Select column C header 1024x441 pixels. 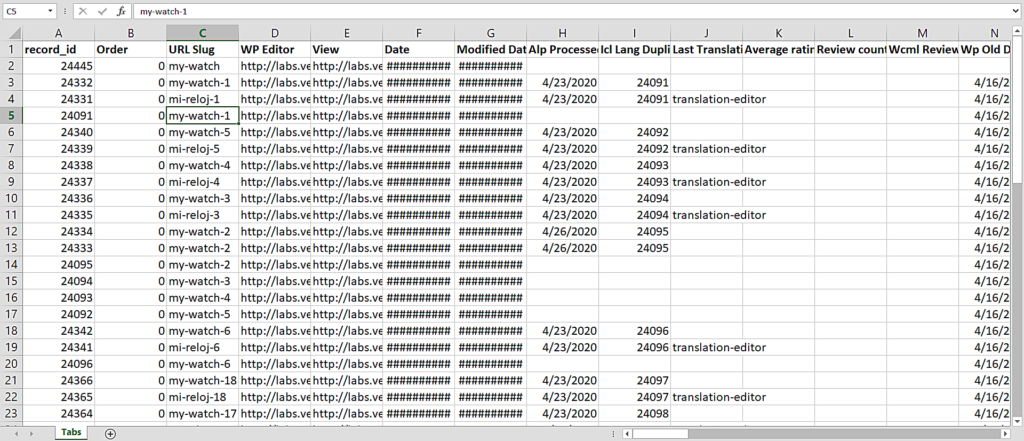tap(202, 32)
